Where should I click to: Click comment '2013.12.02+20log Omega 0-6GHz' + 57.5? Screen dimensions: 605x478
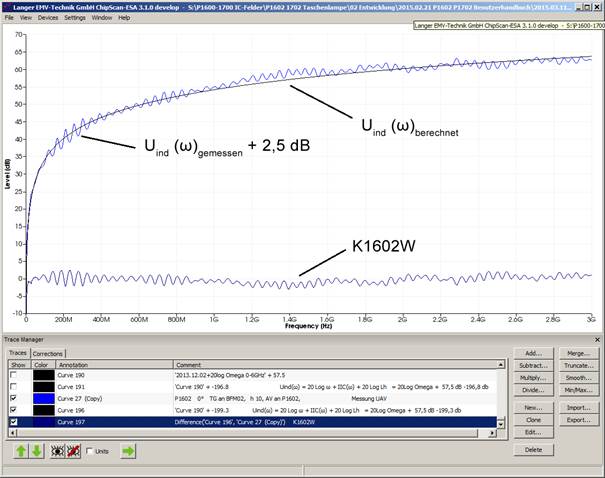pos(230,375)
